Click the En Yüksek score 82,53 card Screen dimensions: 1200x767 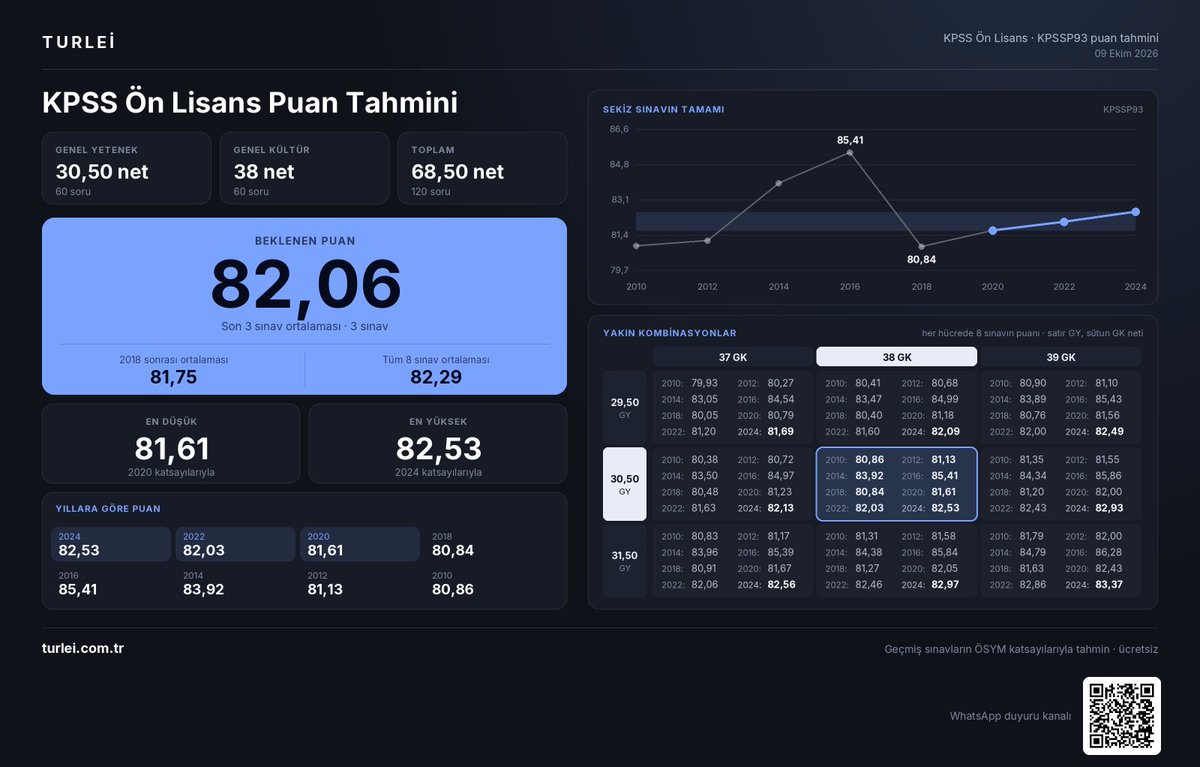pos(438,444)
